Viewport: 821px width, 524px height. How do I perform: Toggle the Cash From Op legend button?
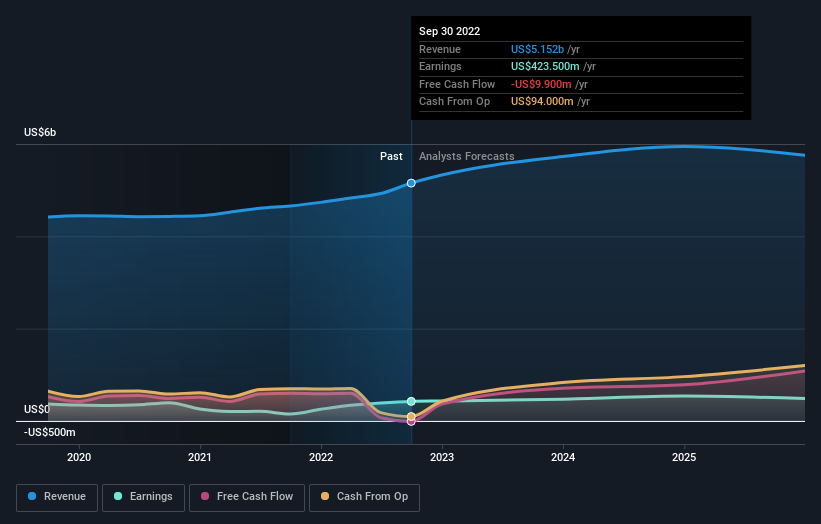[x=364, y=497]
